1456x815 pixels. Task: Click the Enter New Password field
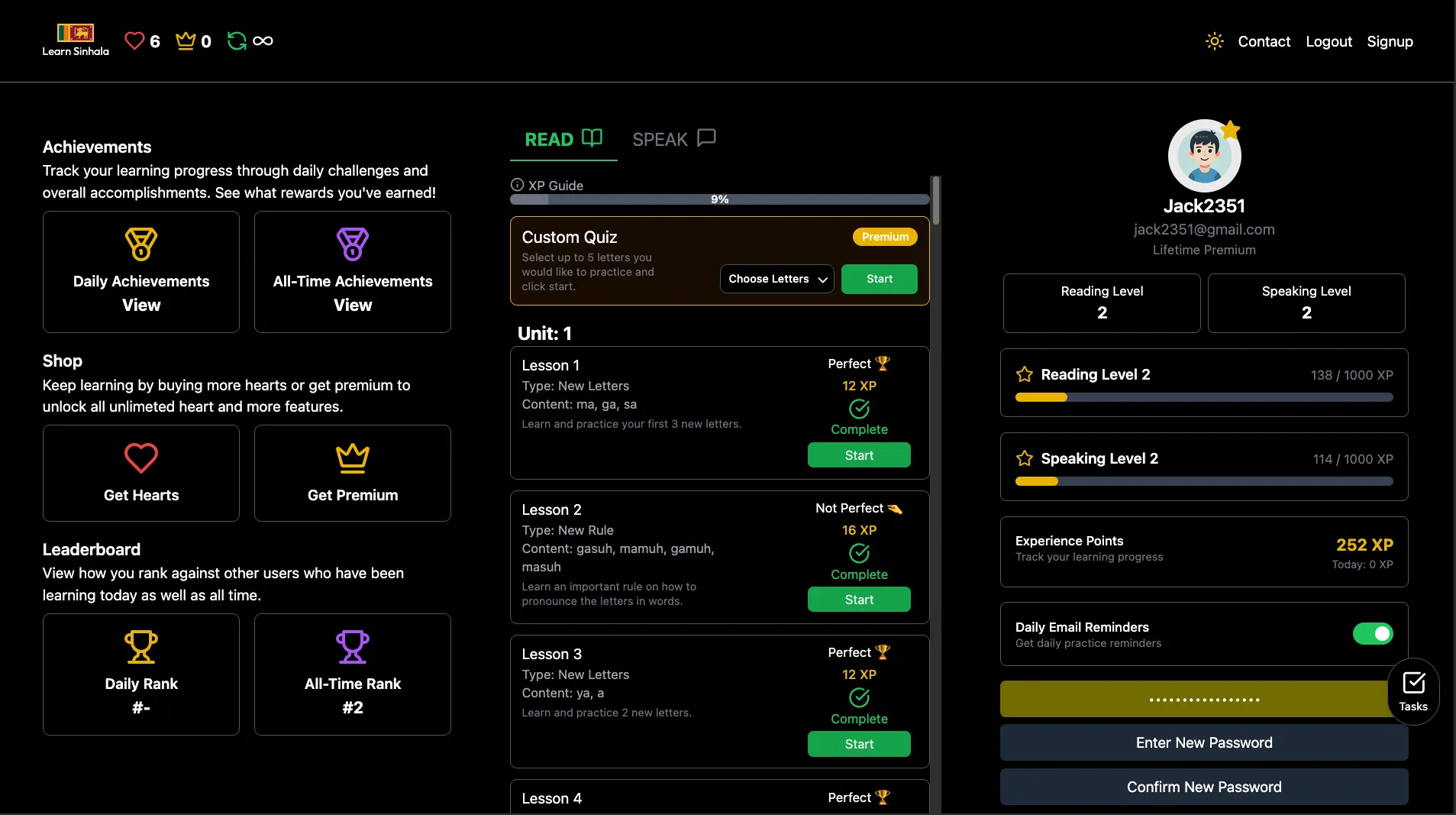[1204, 742]
